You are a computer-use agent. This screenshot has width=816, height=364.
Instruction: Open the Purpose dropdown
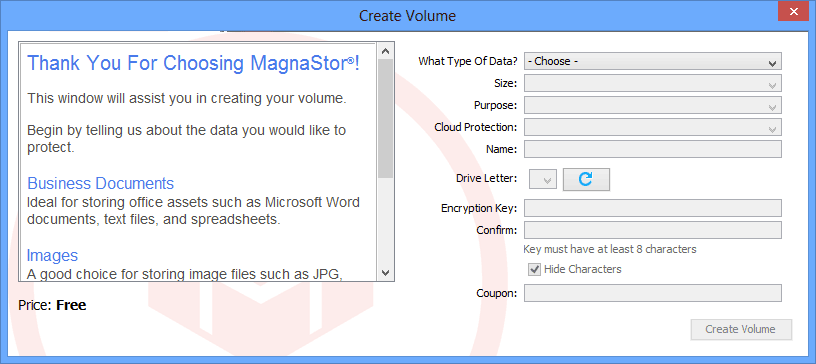653,105
